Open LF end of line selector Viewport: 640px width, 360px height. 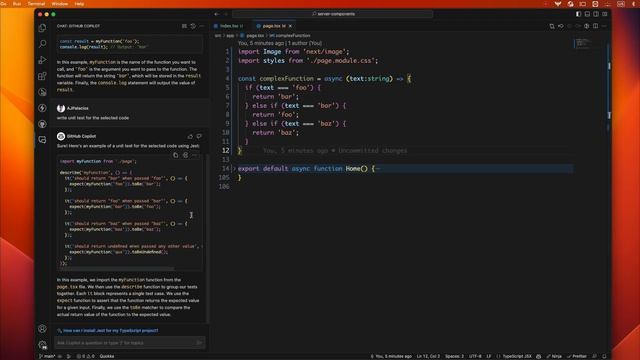coord(489,356)
